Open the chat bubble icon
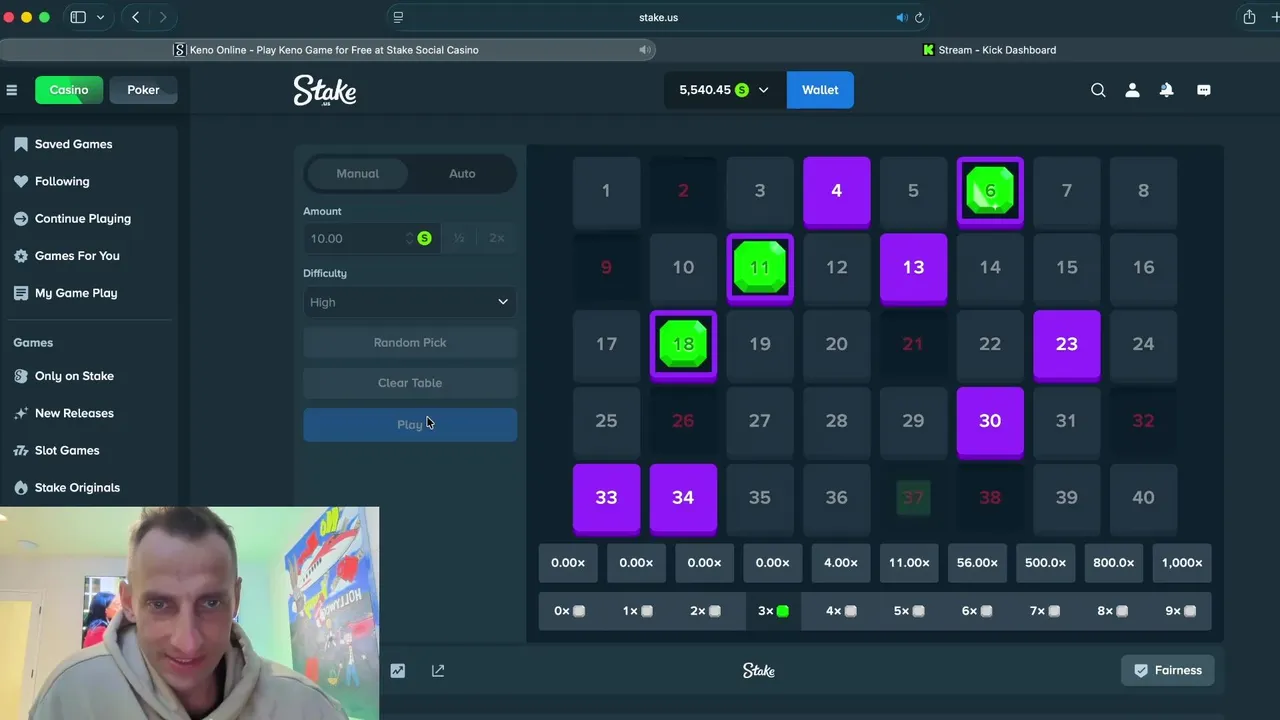 coord(1204,90)
